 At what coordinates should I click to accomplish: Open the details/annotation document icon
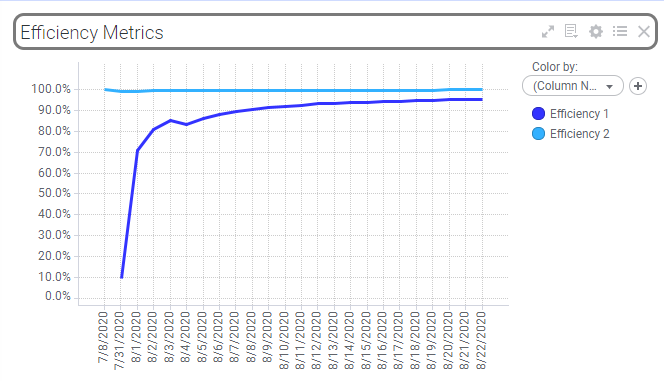pyautogui.click(x=571, y=31)
